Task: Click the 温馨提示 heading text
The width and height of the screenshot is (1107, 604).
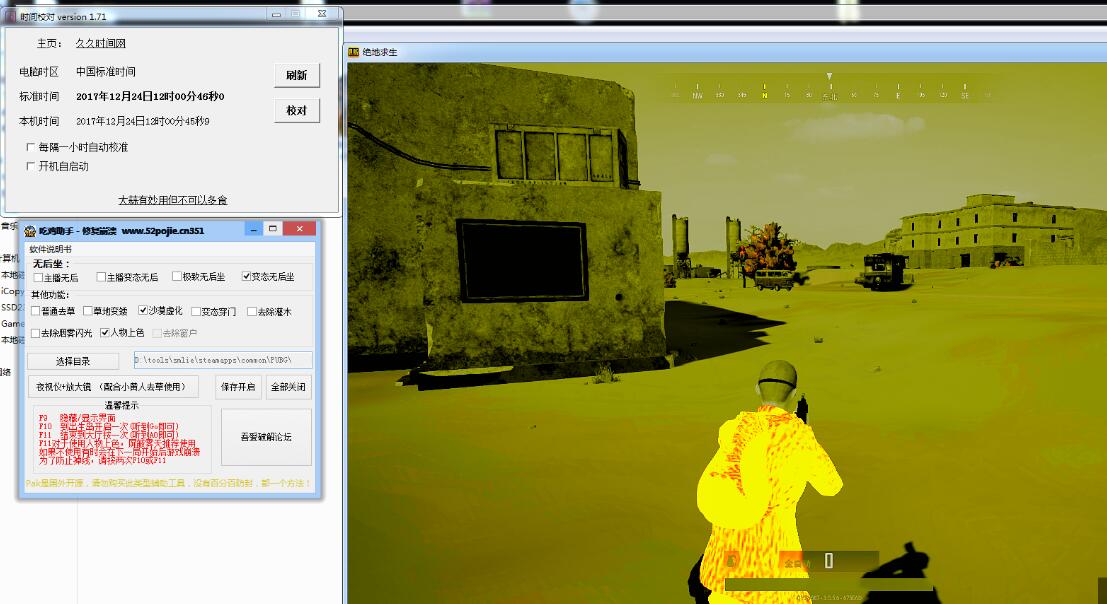Action: click(121, 406)
